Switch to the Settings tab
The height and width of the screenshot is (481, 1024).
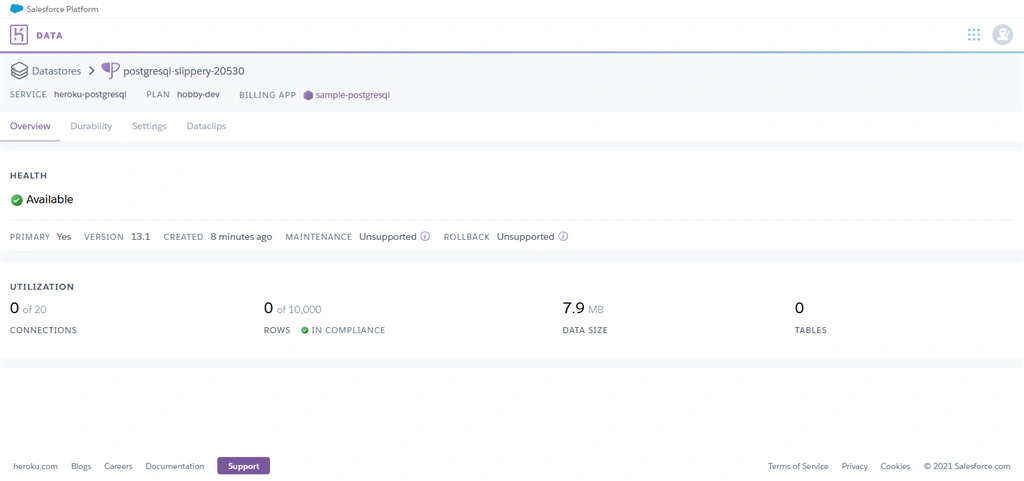(149, 126)
